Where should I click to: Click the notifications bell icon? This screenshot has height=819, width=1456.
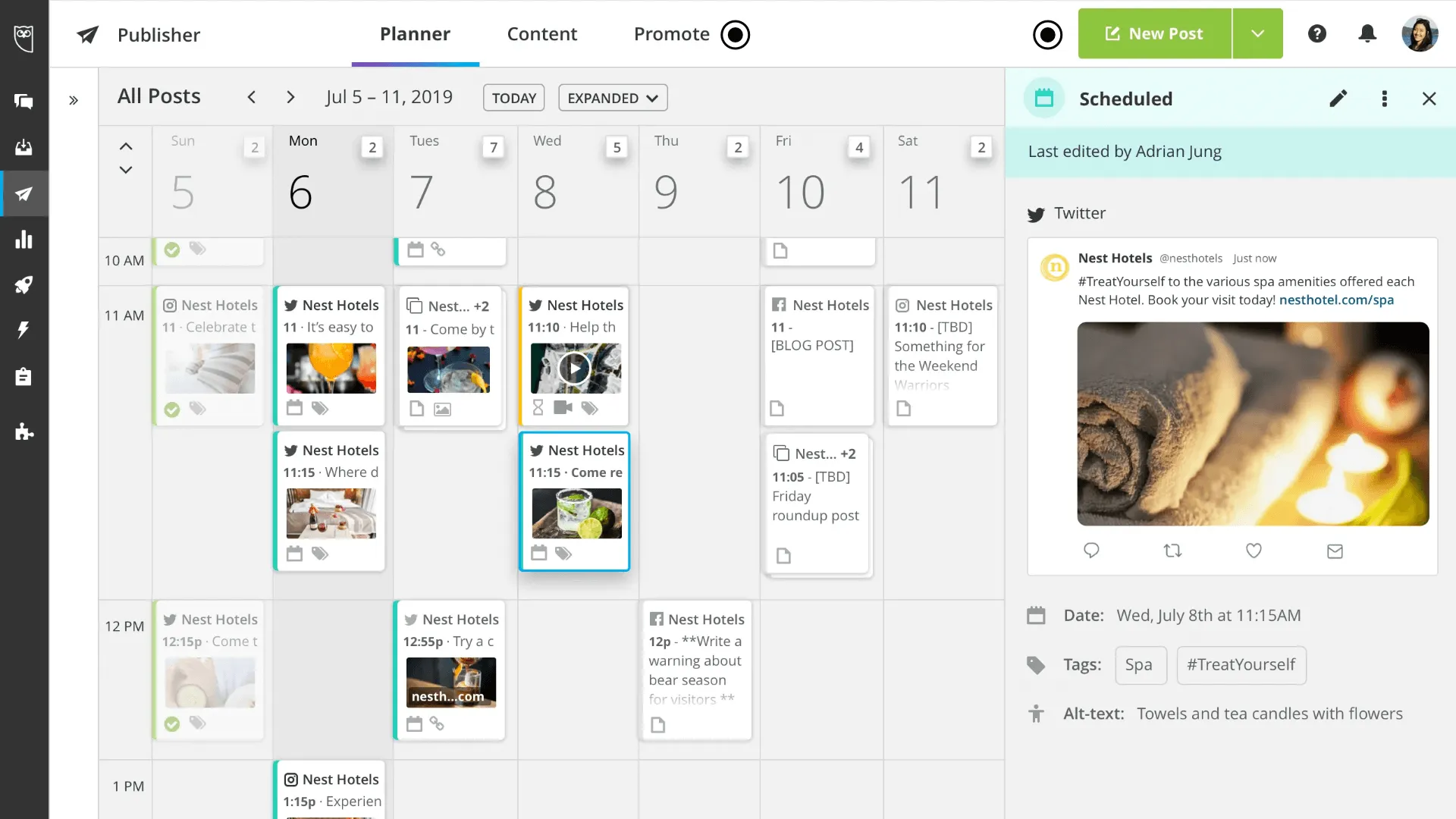tap(1367, 34)
